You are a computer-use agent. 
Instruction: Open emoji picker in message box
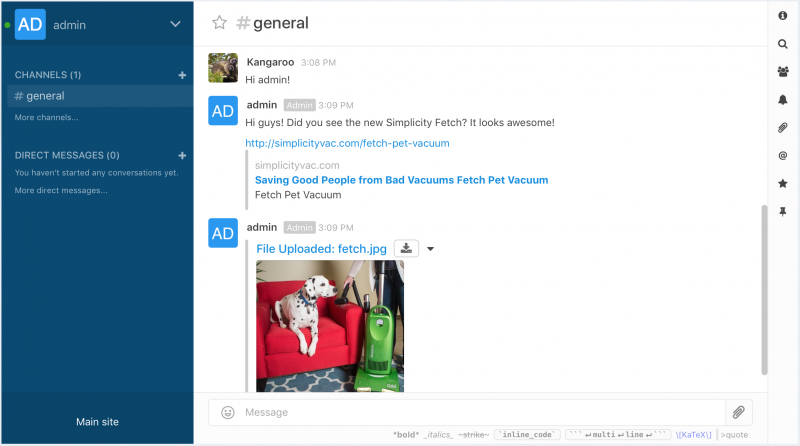pos(228,412)
